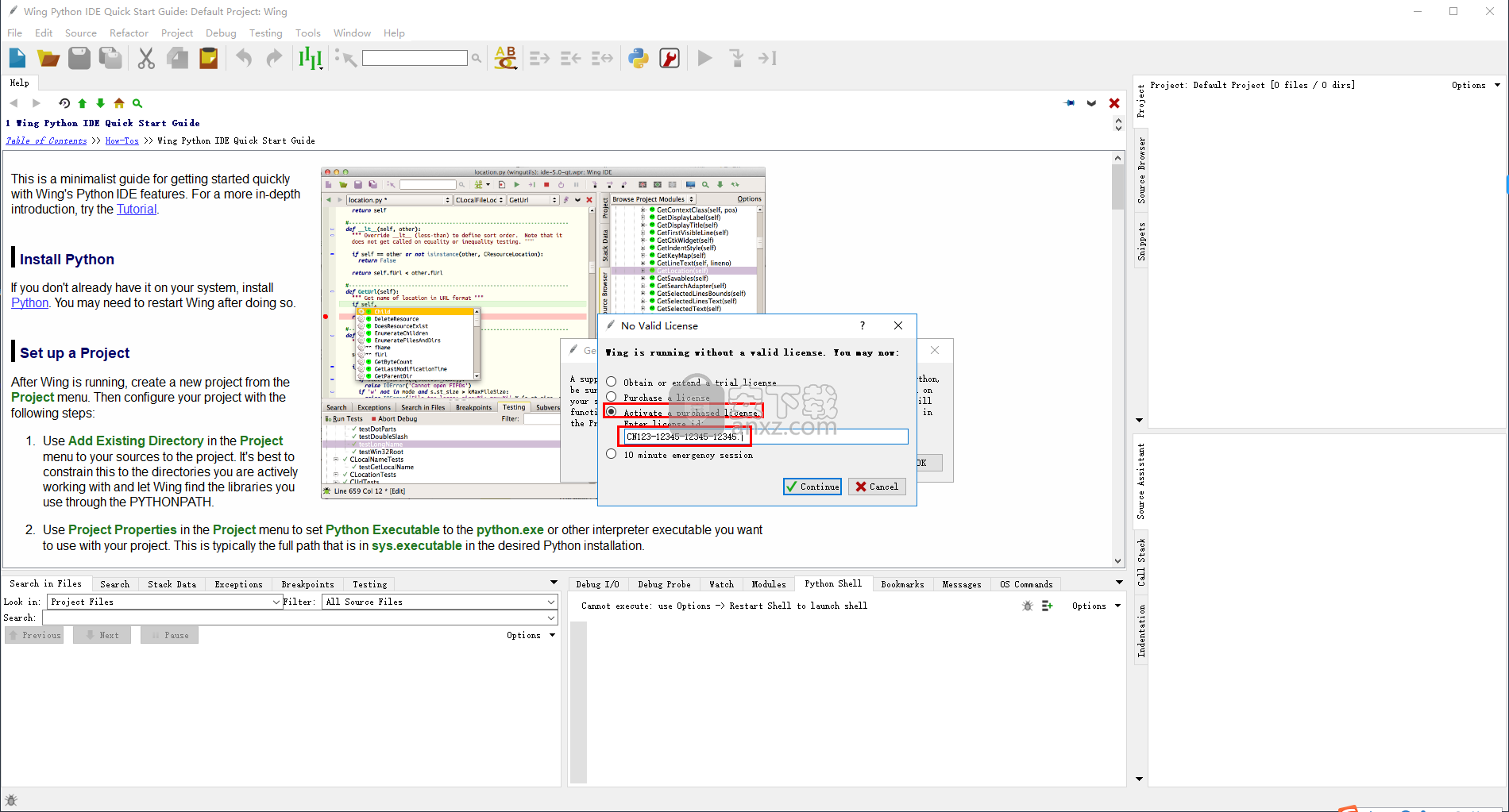1509x812 pixels.
Task: Create a new file with toolbar icon
Action: (17, 58)
